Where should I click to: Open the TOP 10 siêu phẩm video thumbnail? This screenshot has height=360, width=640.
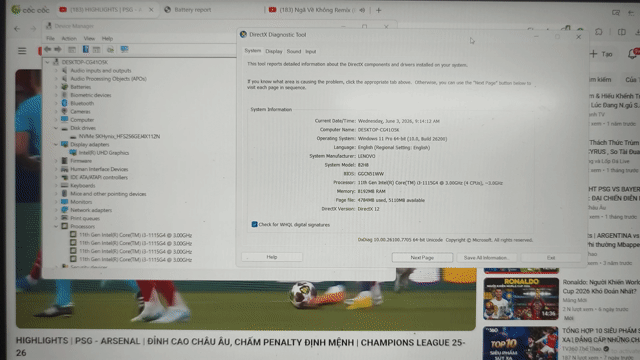click(x=521, y=344)
